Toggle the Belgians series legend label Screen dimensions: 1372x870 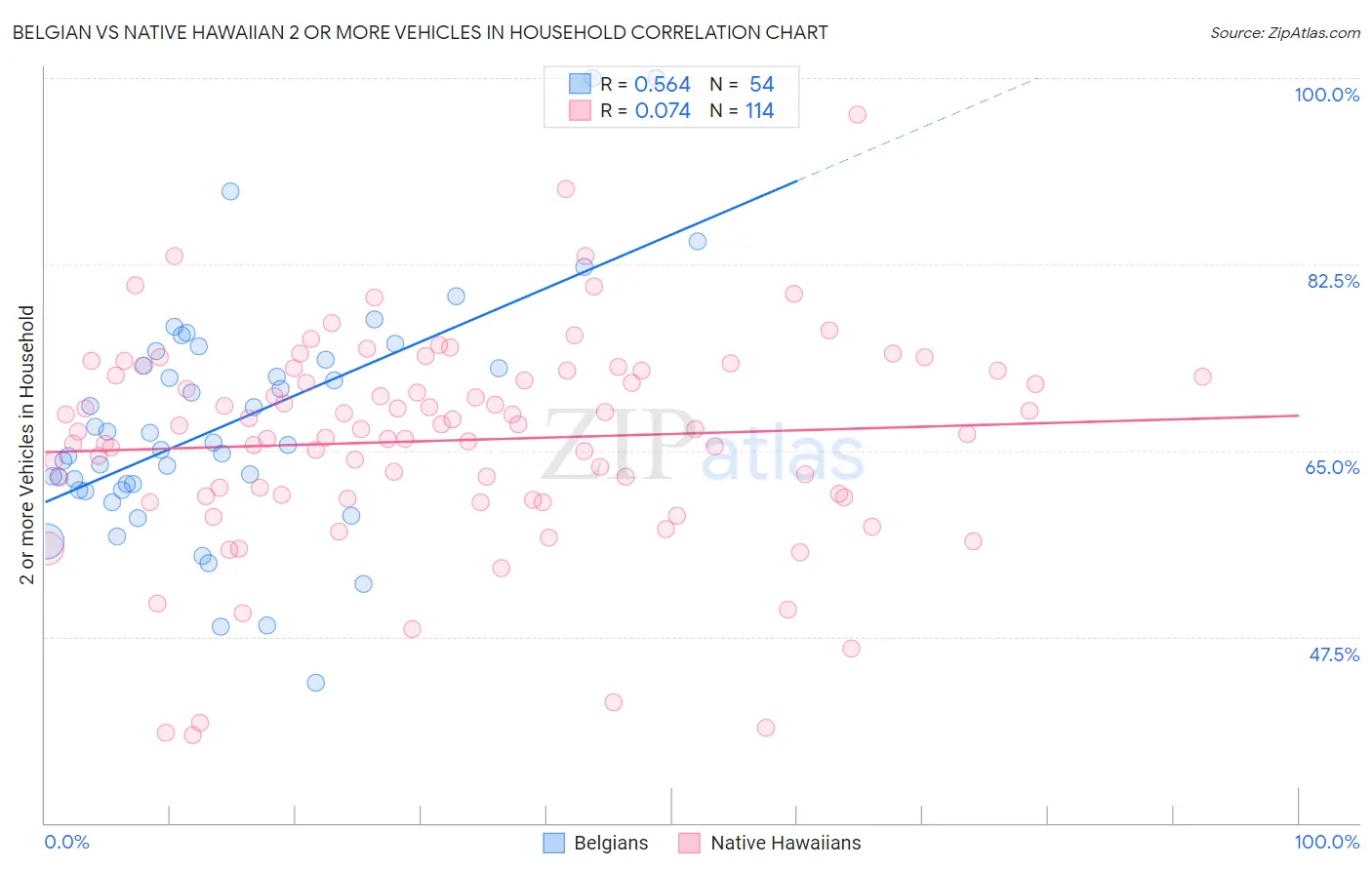pos(611,843)
